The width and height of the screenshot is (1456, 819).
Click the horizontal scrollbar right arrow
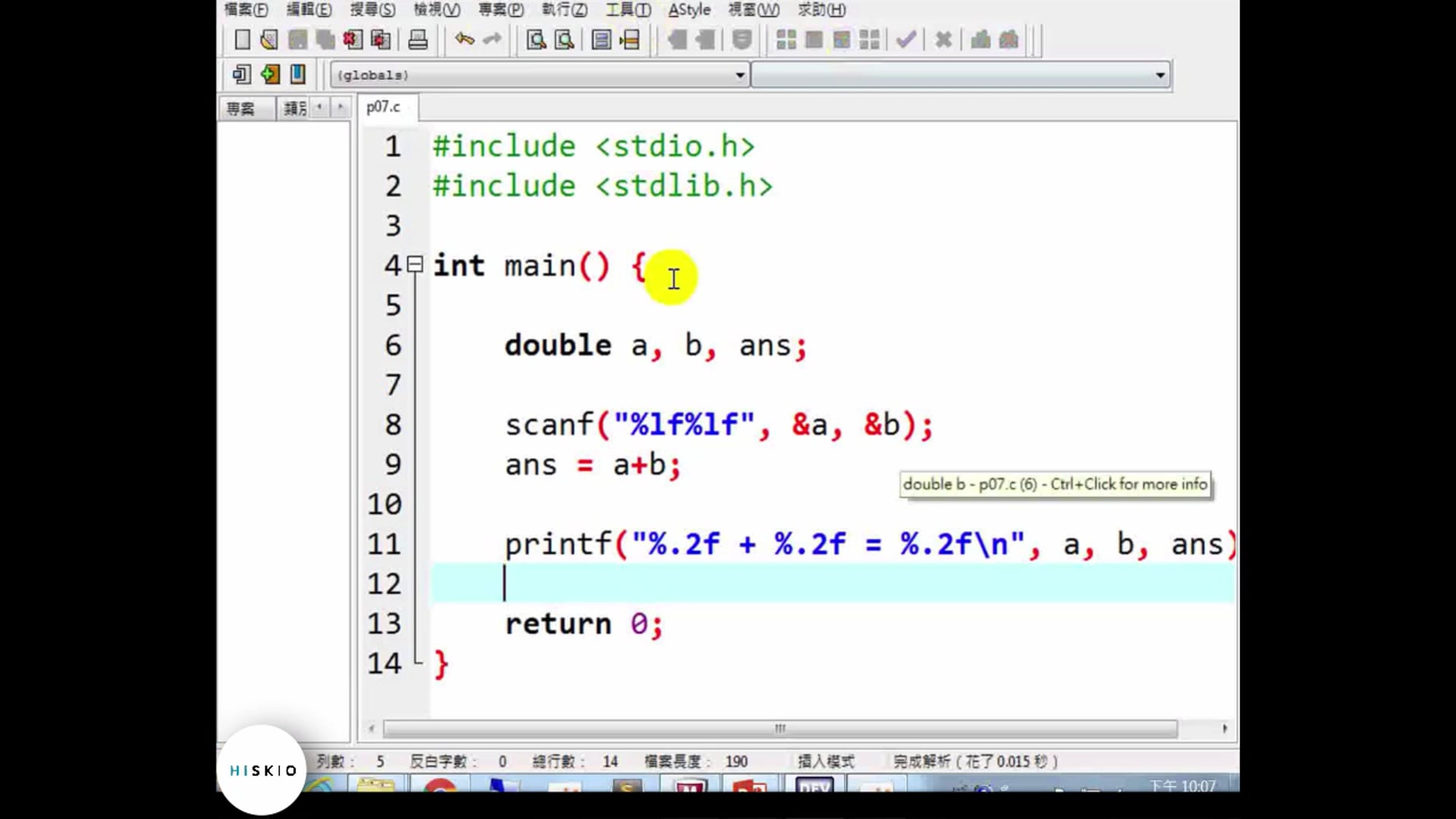(1224, 729)
